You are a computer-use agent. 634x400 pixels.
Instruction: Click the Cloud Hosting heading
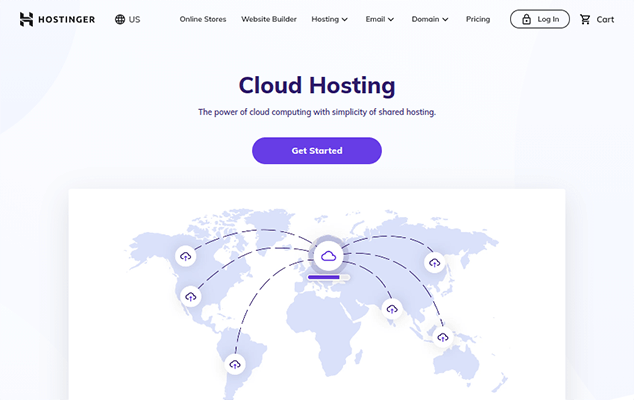pyautogui.click(x=317, y=85)
